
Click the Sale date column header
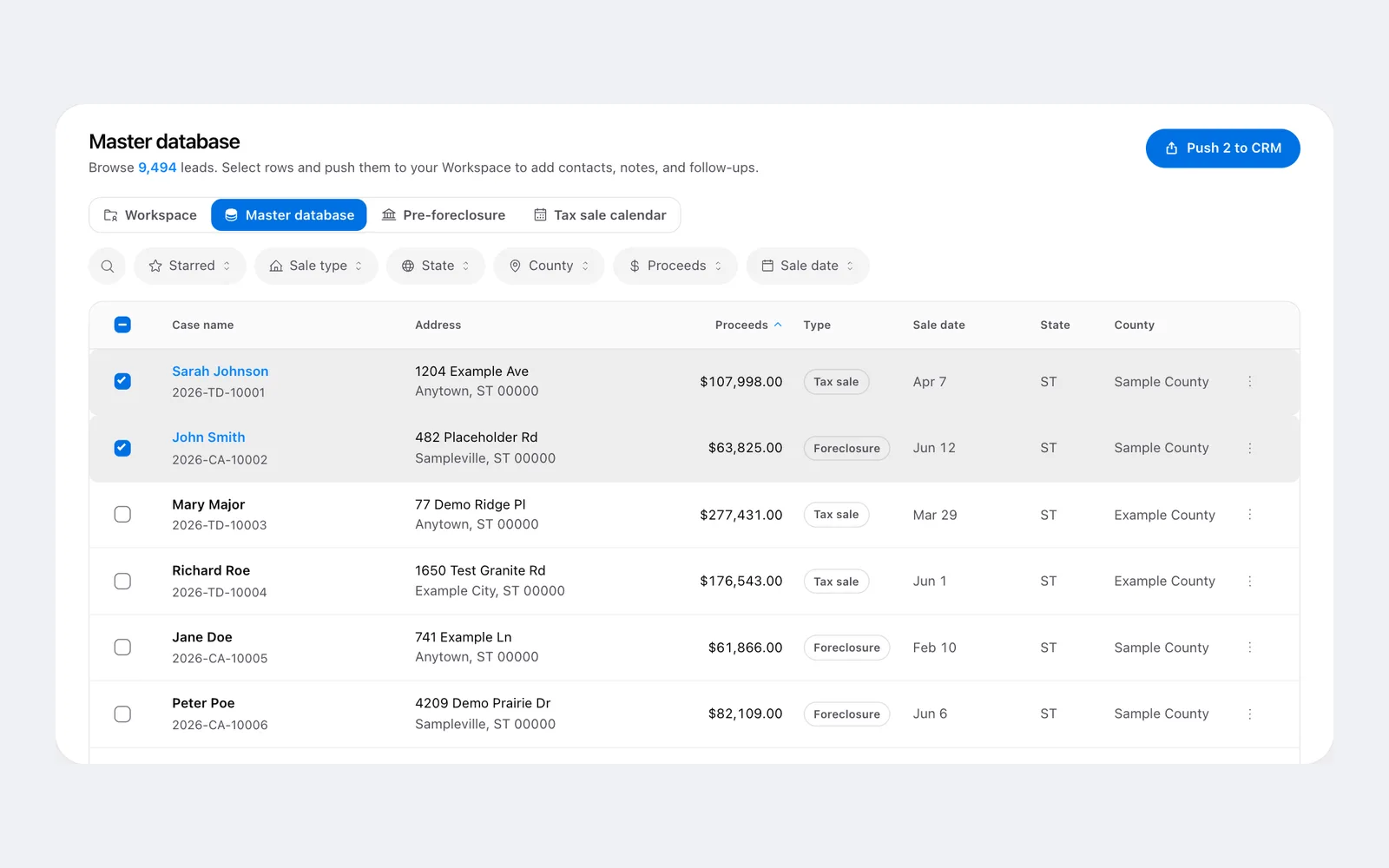click(x=938, y=325)
